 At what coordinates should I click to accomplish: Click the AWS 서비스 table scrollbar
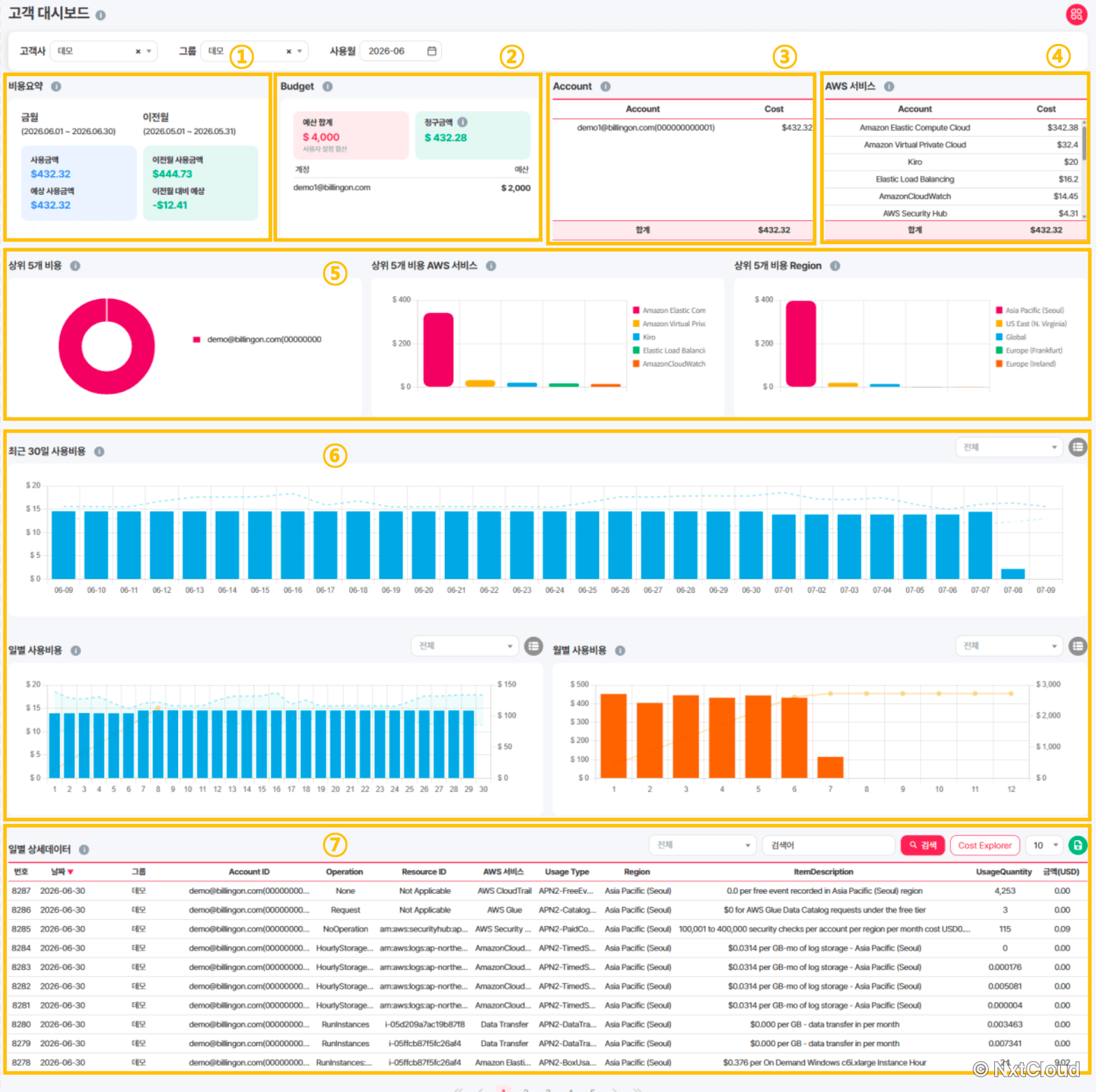point(1084,143)
